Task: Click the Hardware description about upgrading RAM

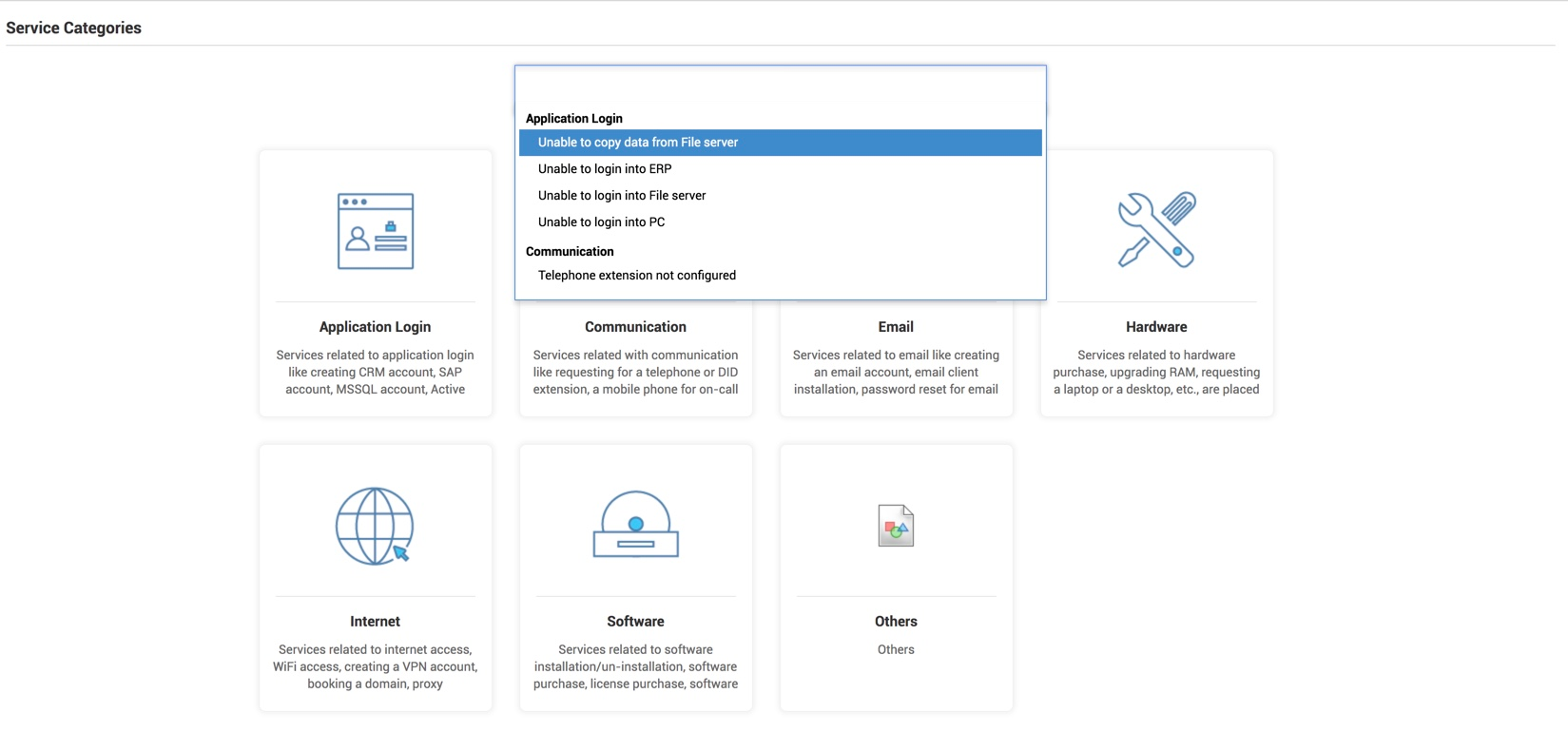Action: click(1156, 373)
